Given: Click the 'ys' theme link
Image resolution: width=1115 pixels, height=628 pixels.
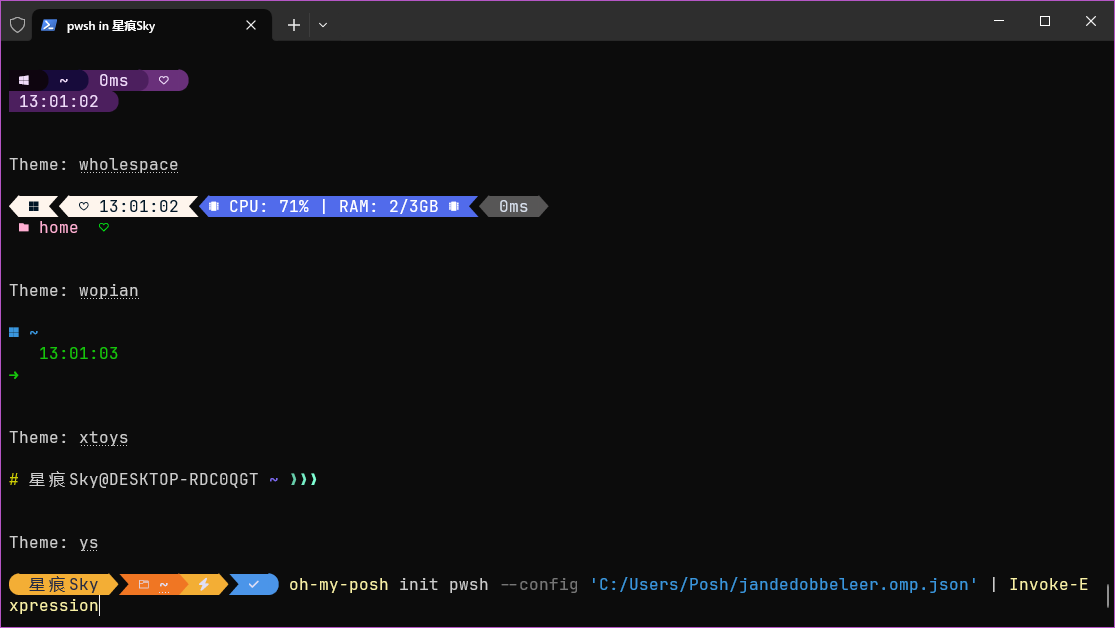Looking at the screenshot, I should (89, 543).
